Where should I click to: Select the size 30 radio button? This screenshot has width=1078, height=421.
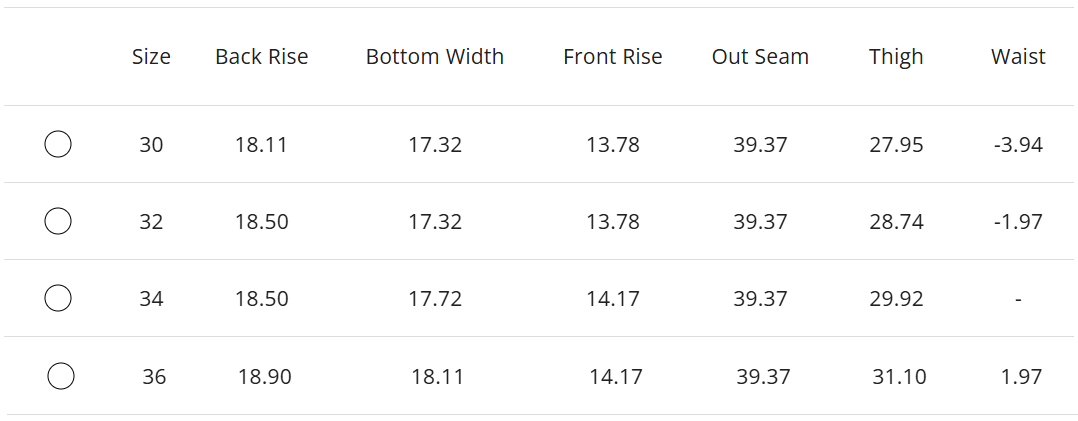58,145
